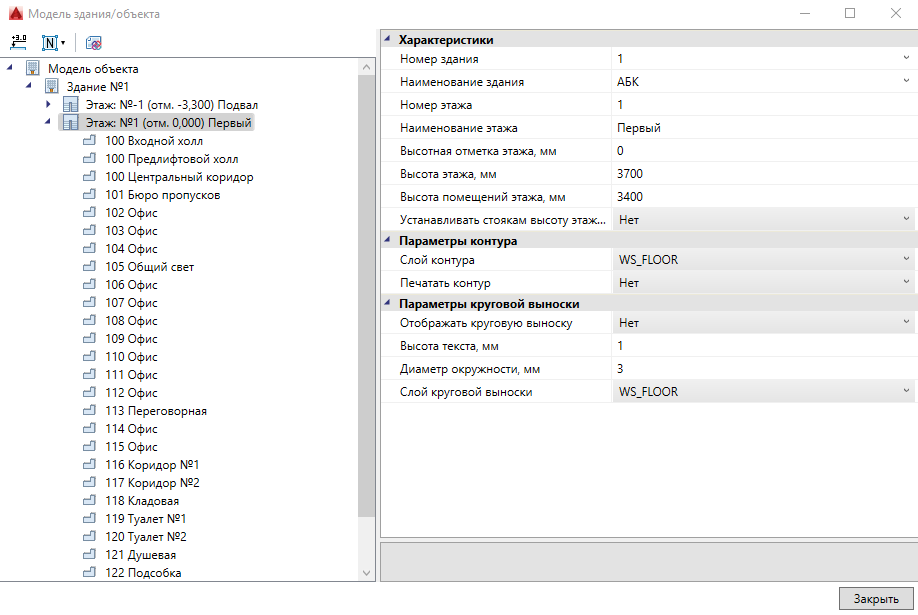The height and width of the screenshot is (615, 918).
Task: Expand the Этаж №-1 Подвал node
Action: point(48,104)
